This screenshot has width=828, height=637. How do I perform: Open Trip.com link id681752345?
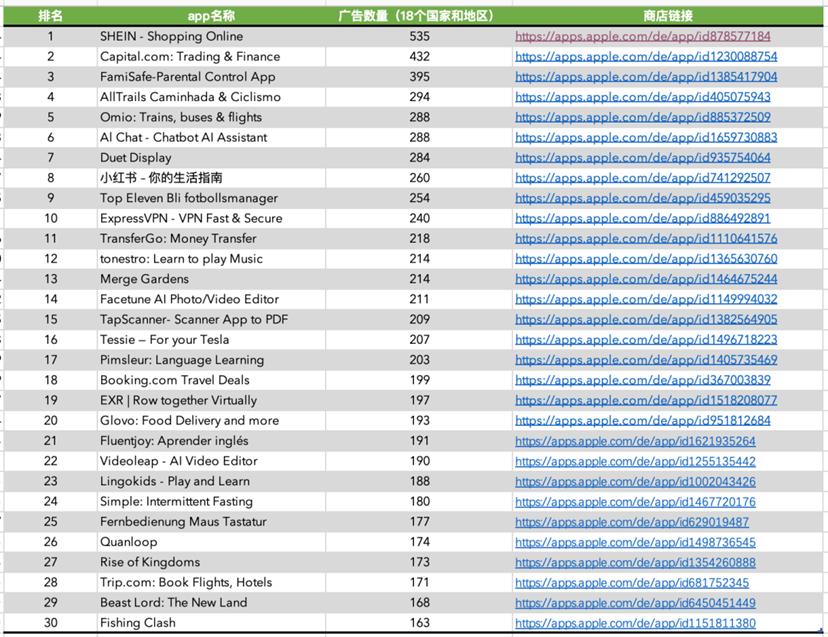[x=632, y=583]
